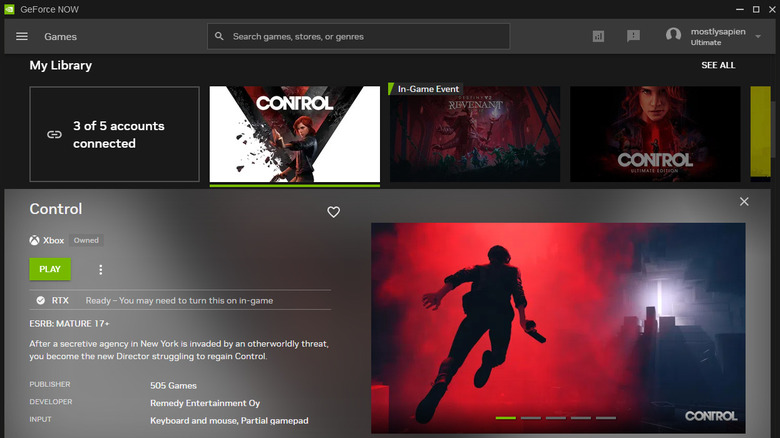Image resolution: width=780 pixels, height=438 pixels.
Task: Jump to the second screenshot carousel indicator
Action: click(530, 417)
